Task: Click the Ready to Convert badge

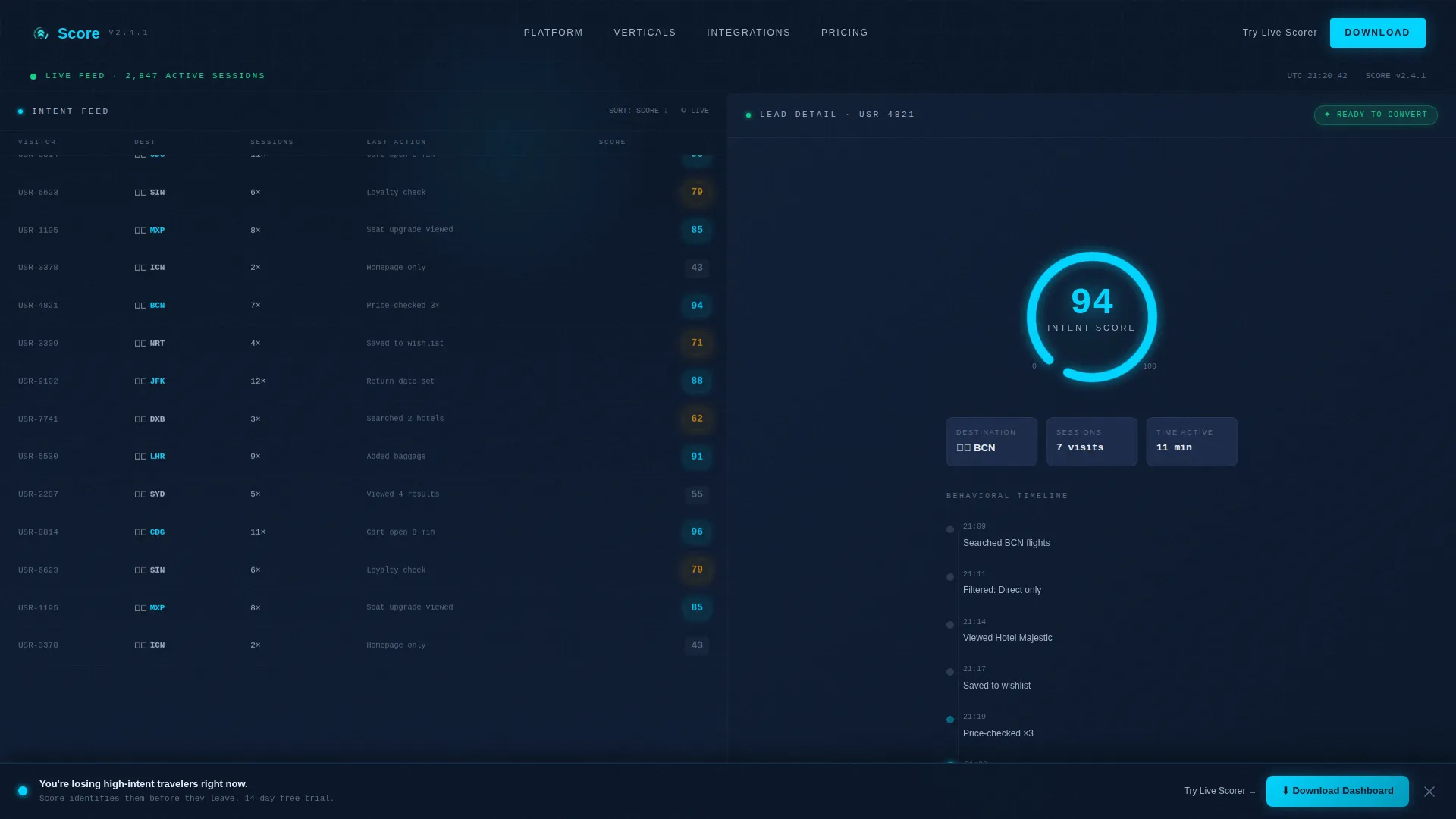Action: (1376, 115)
